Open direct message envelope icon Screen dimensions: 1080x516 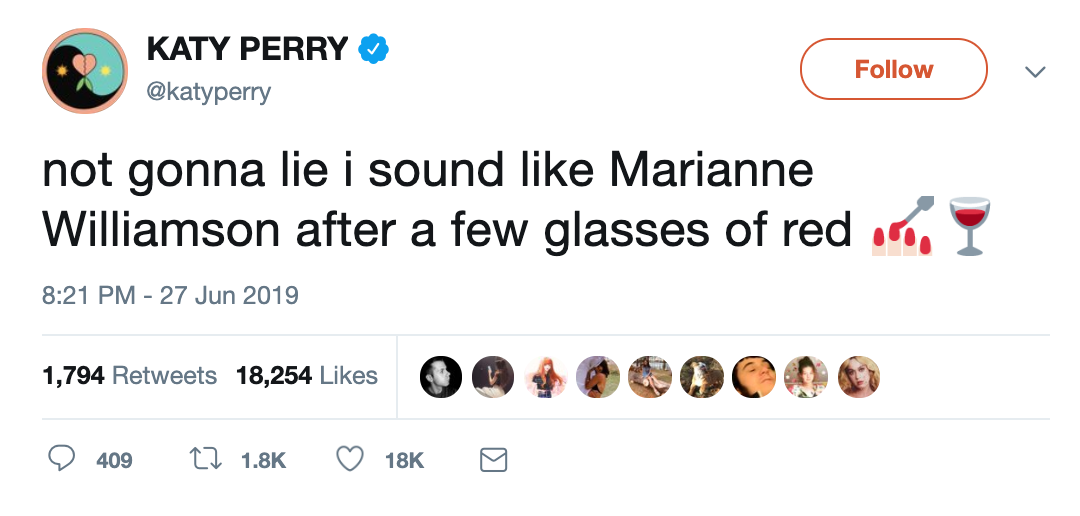[x=494, y=459]
